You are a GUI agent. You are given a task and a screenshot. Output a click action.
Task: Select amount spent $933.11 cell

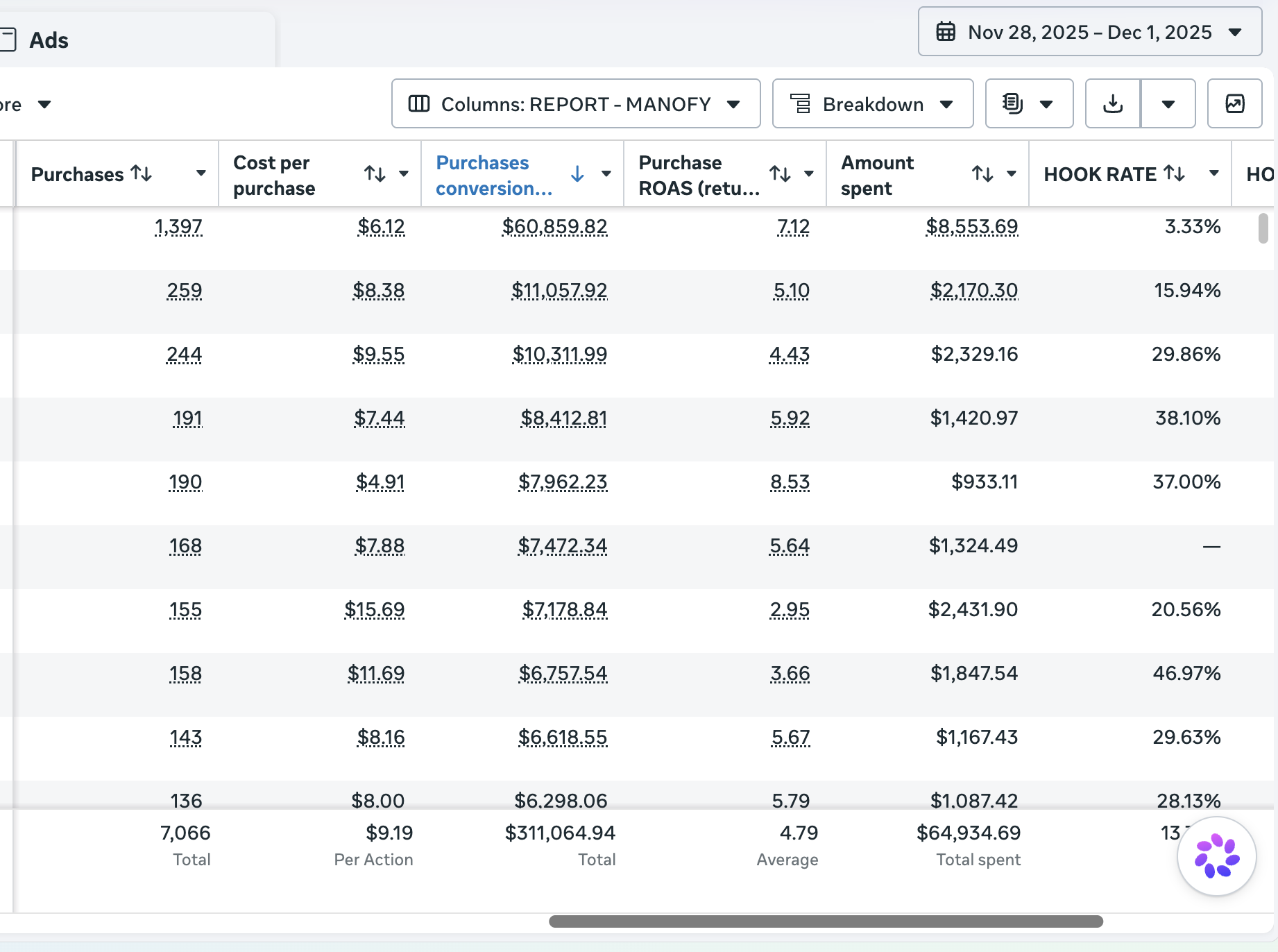pos(985,482)
